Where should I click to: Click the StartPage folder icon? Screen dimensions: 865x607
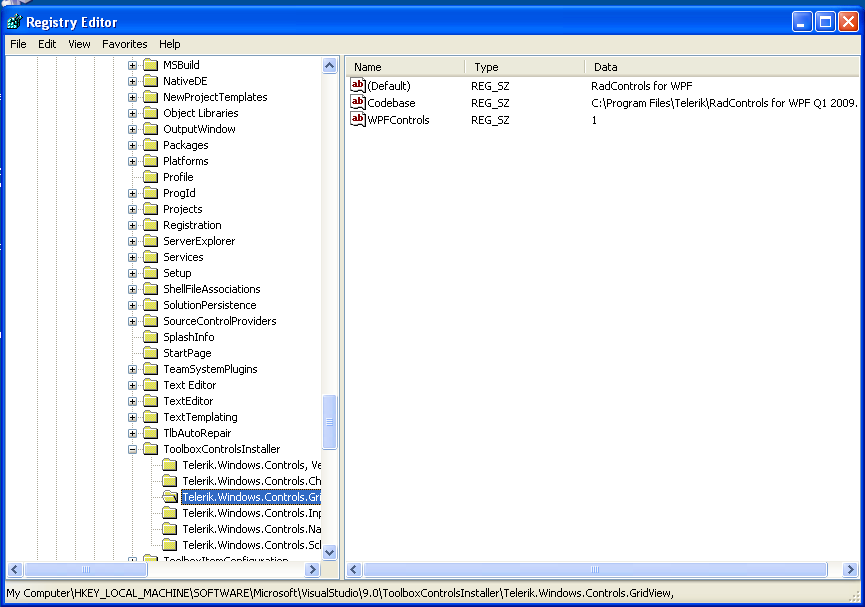tap(151, 353)
